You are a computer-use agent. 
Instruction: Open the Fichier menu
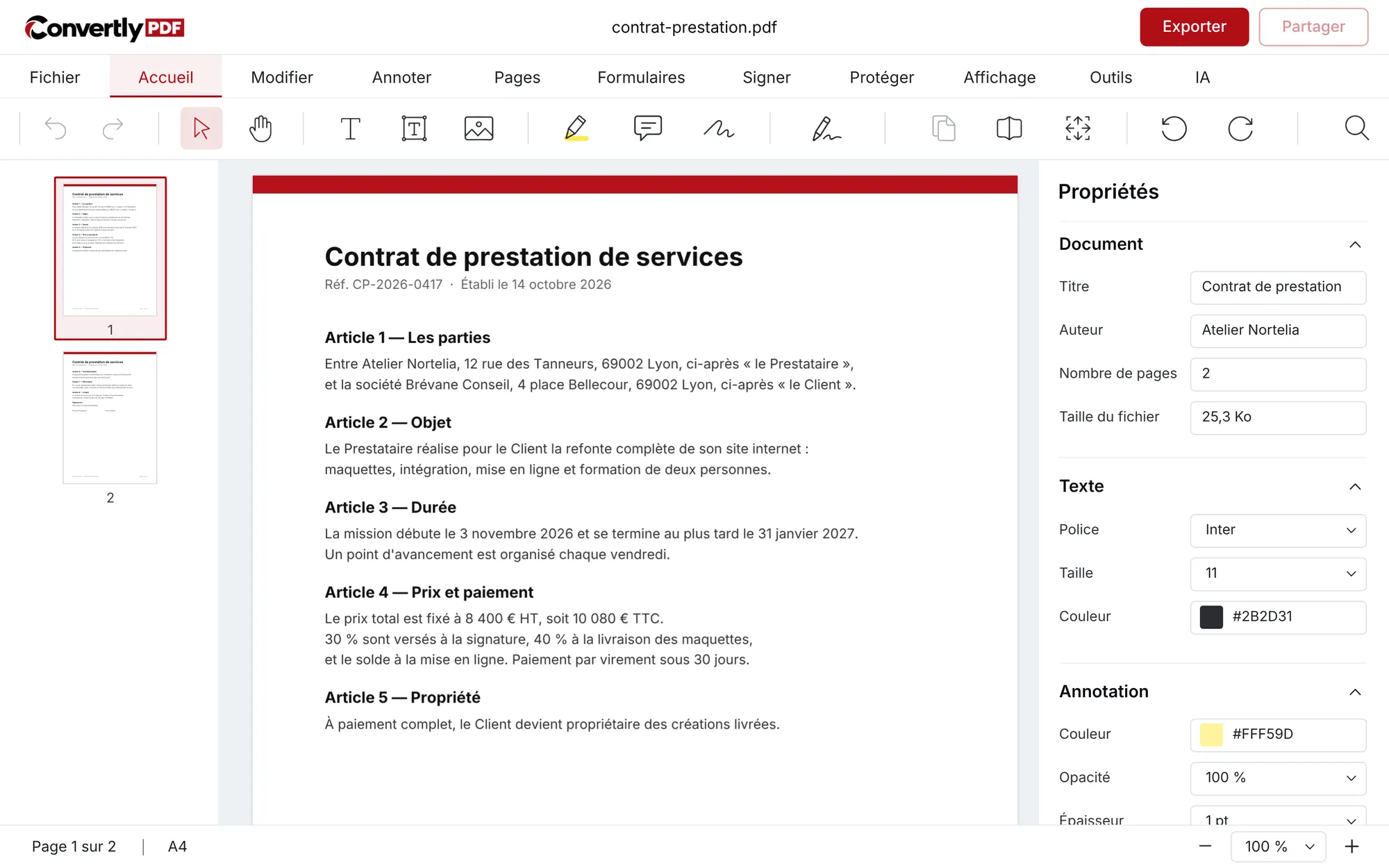point(55,77)
